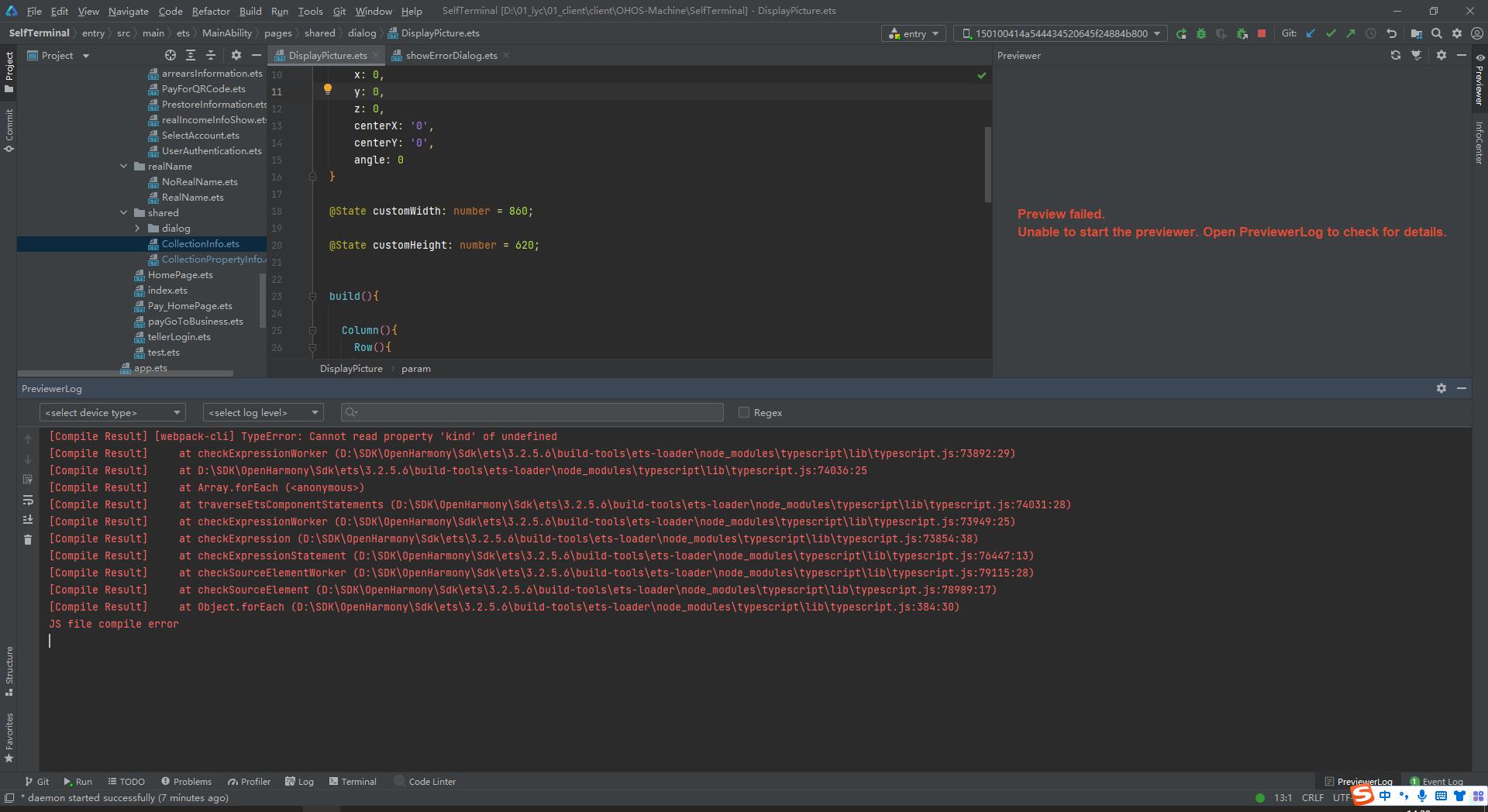Click Git Commit green checkmark
1488x812 pixels.
tap(1331, 33)
